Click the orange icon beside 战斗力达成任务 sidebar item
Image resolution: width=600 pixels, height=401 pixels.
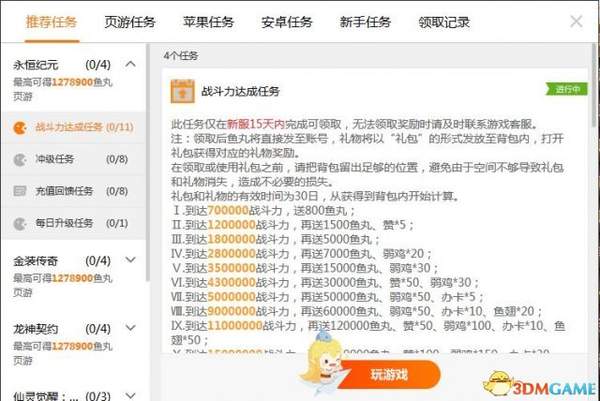pos(20,127)
